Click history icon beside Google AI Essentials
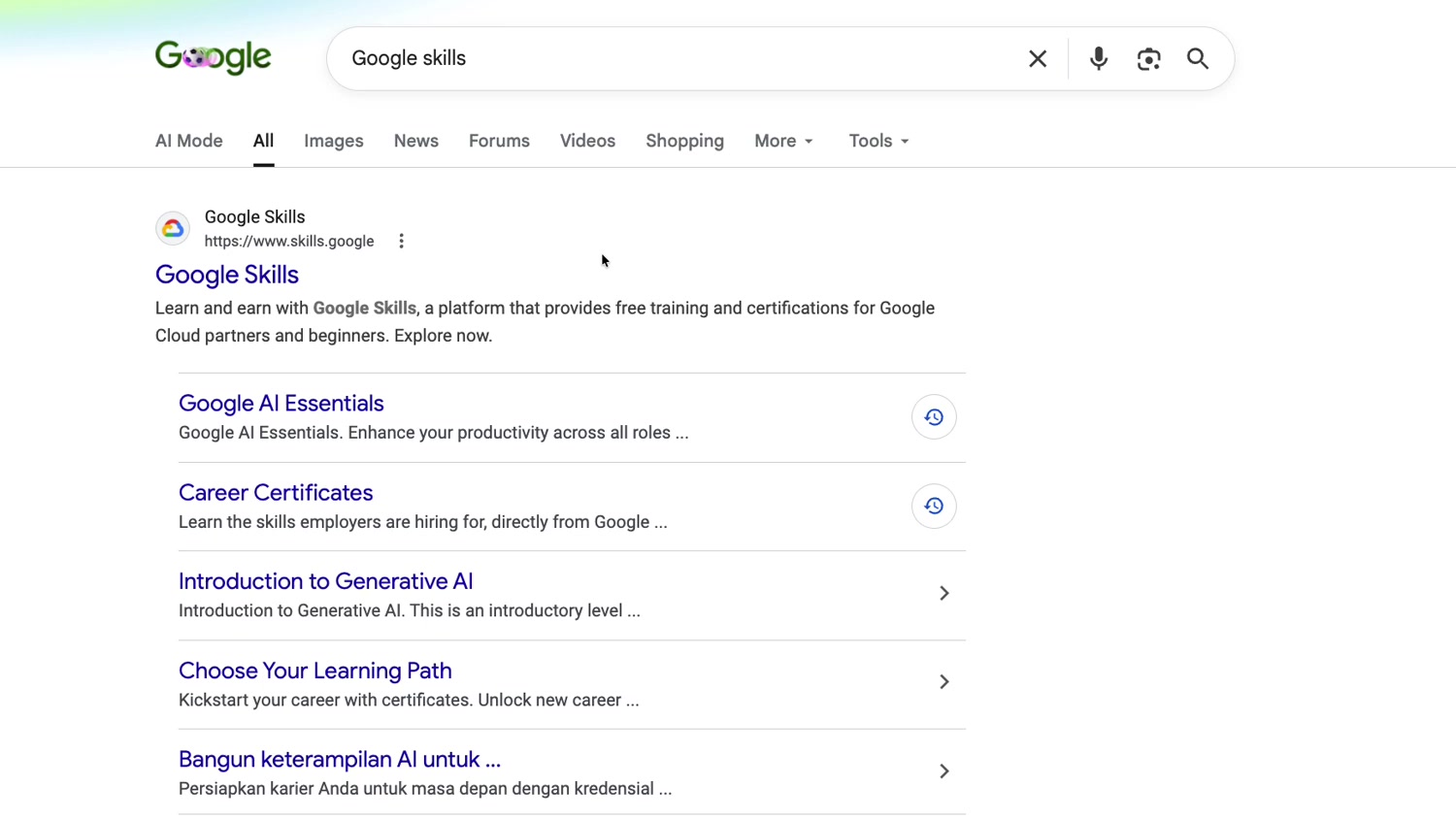Image resolution: width=1456 pixels, height=819 pixels. click(934, 417)
